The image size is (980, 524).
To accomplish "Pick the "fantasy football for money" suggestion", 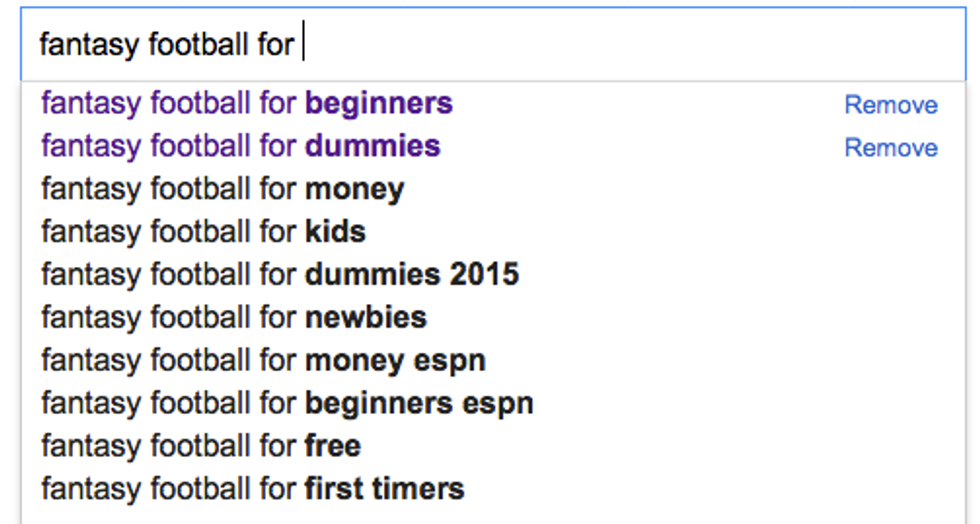I will point(222,189).
